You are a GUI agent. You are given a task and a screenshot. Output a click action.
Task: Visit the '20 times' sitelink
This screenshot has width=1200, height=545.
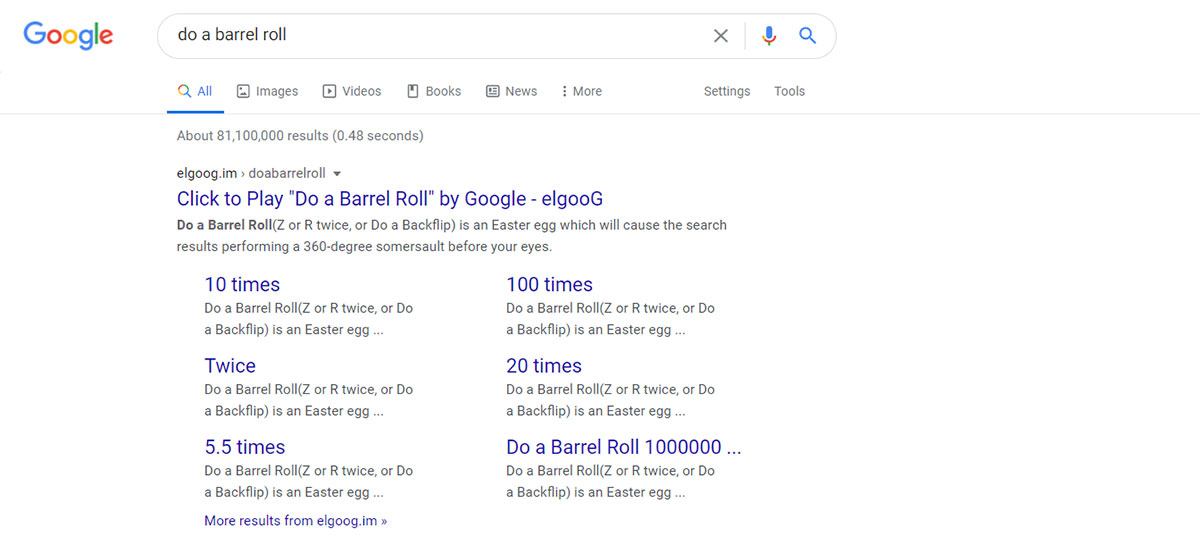tap(543, 366)
